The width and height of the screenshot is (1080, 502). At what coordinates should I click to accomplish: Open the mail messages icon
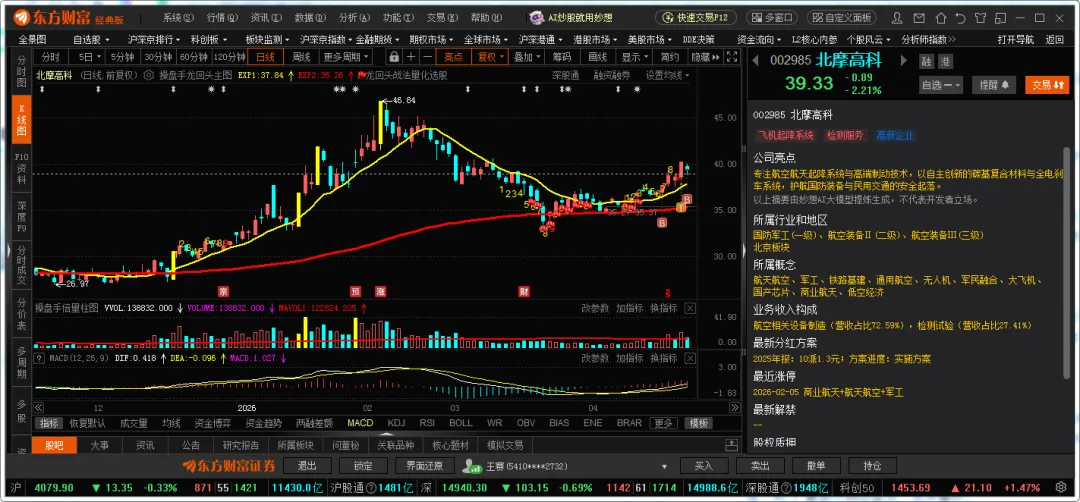click(x=920, y=17)
